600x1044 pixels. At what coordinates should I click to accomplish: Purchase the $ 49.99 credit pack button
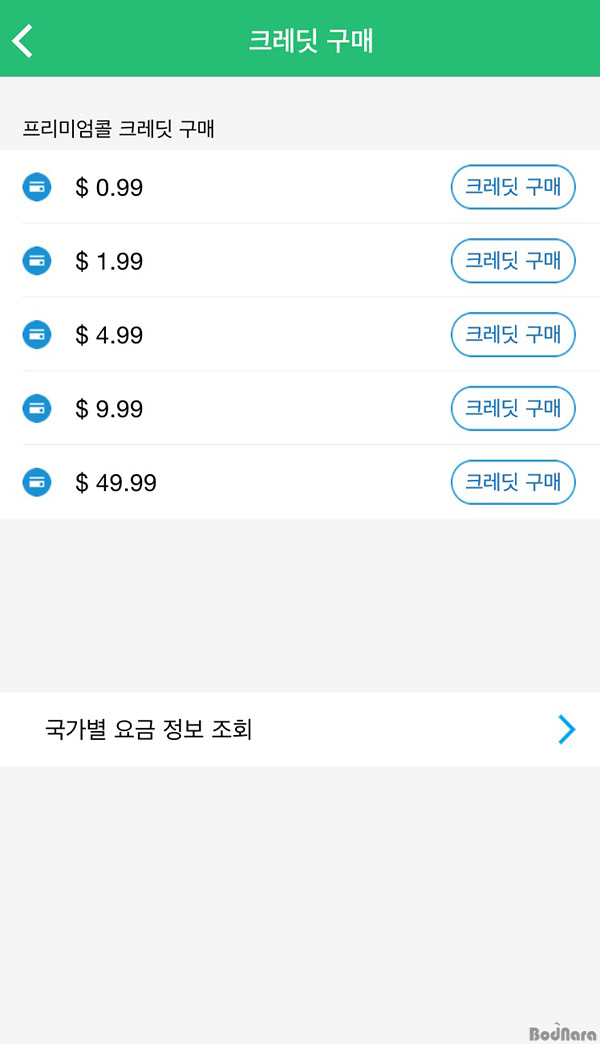pyautogui.click(x=513, y=483)
